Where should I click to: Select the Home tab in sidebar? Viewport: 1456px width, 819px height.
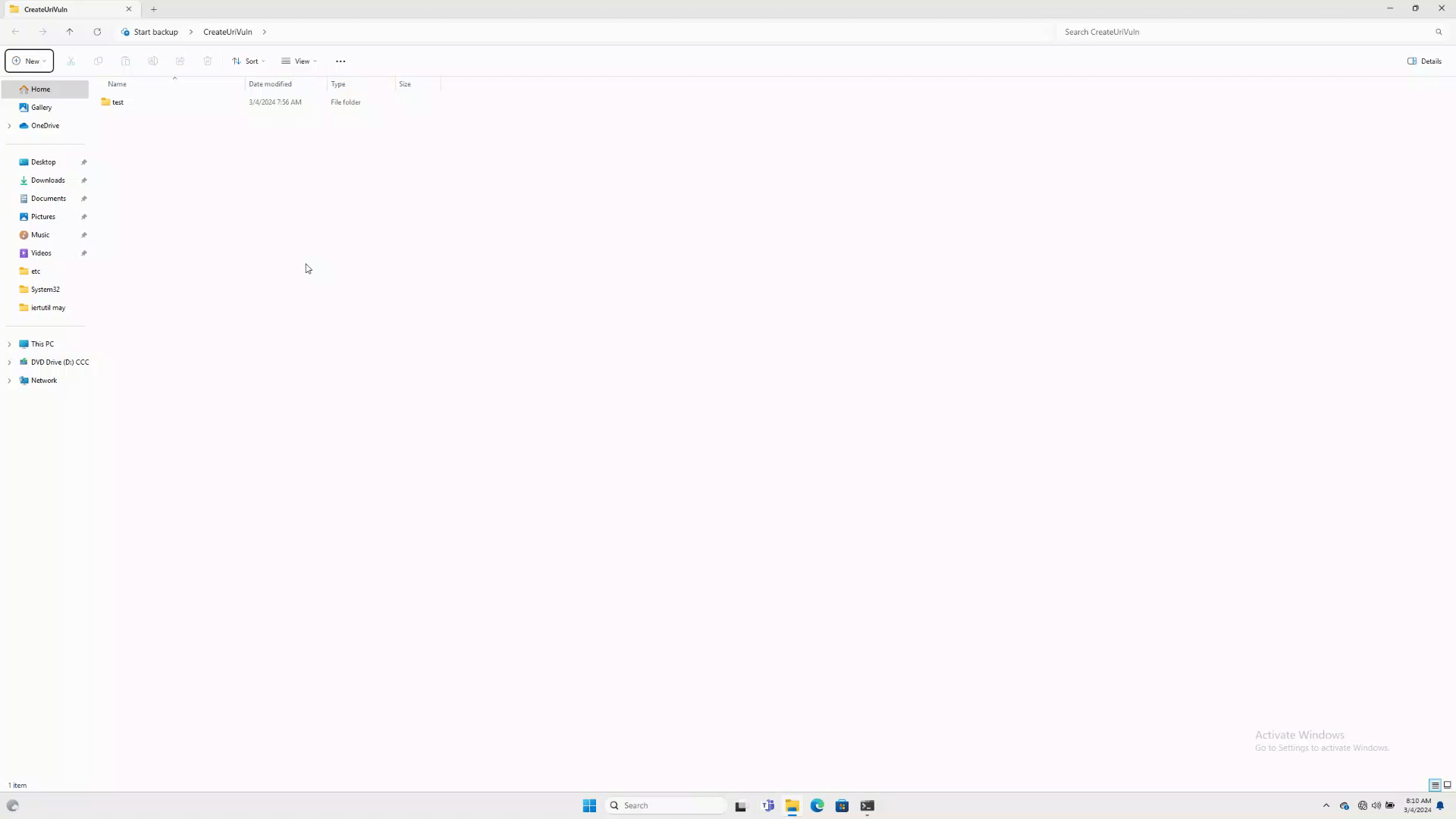(41, 89)
